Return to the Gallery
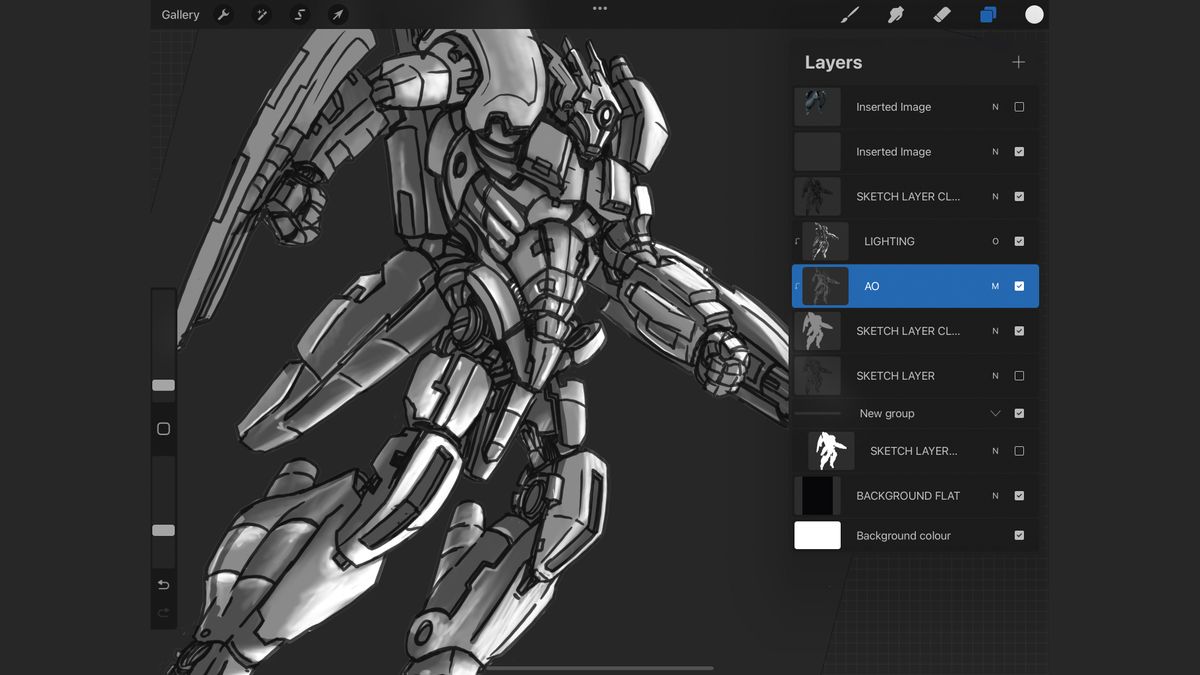1200x675 pixels. 179,14
